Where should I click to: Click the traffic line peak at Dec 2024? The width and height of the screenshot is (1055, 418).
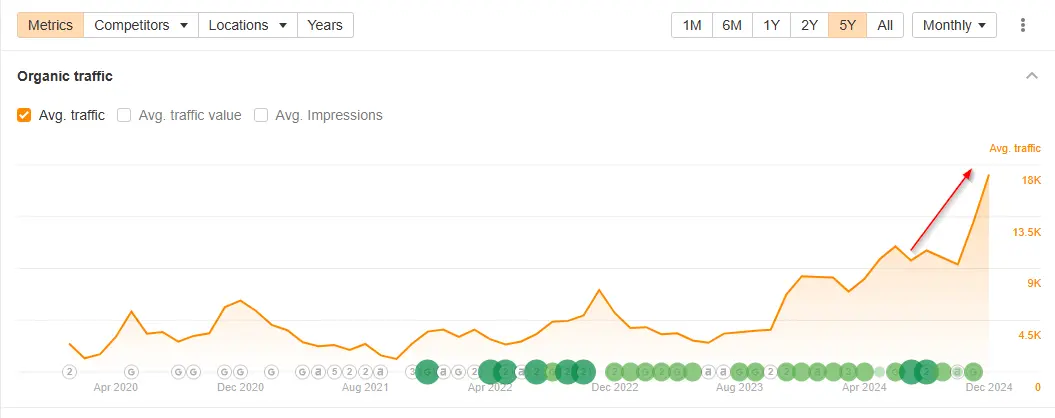tap(988, 176)
